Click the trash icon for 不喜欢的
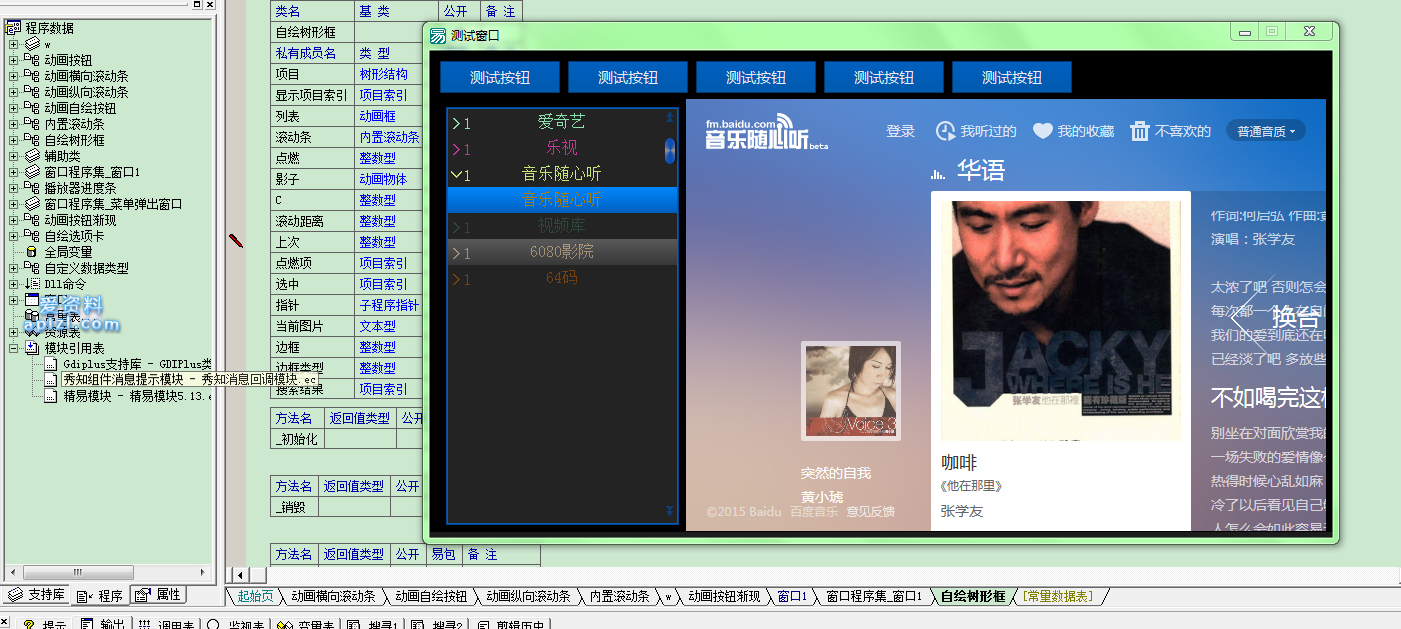This screenshot has width=1401, height=629. [x=1140, y=131]
